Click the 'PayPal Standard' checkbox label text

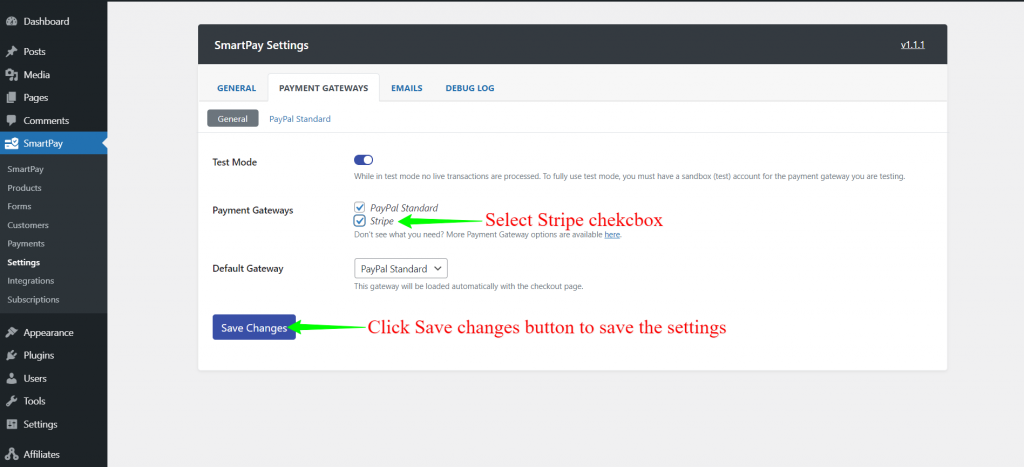tap(404, 208)
